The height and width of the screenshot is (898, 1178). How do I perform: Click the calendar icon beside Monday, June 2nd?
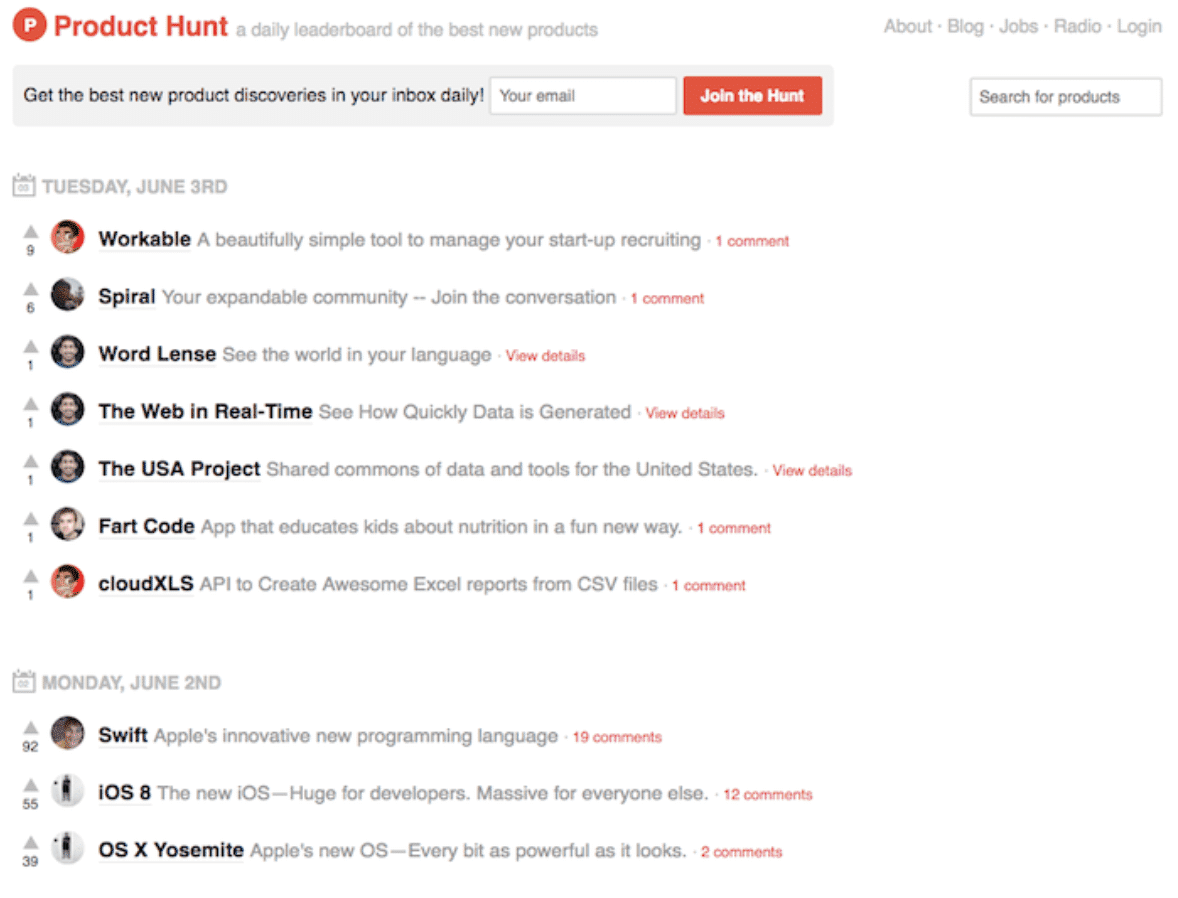point(24,682)
